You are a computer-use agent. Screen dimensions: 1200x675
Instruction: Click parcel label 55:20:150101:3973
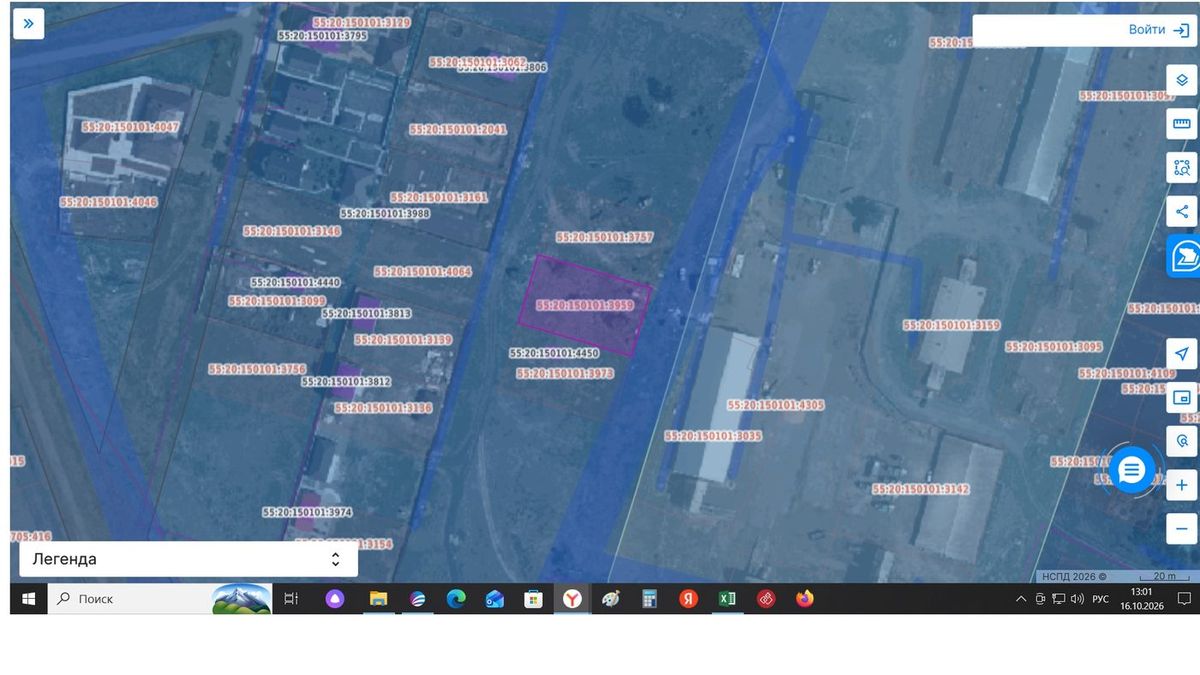pos(565,373)
